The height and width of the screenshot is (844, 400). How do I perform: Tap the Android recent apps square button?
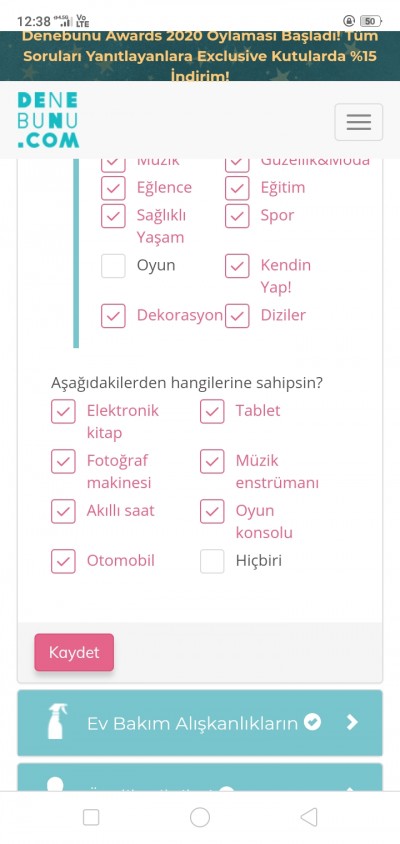point(91,817)
